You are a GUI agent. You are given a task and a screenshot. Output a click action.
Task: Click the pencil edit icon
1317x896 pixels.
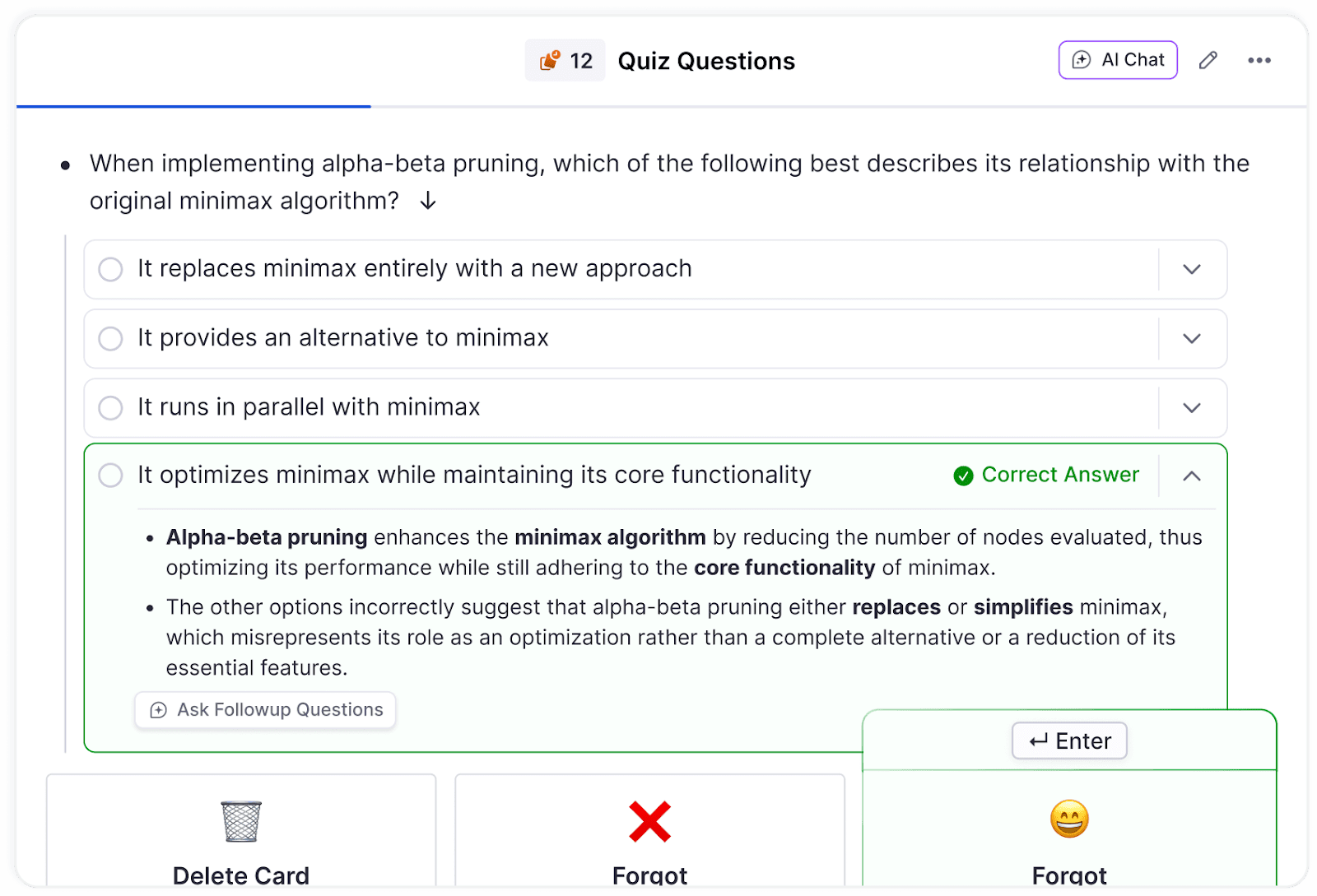click(x=1208, y=60)
